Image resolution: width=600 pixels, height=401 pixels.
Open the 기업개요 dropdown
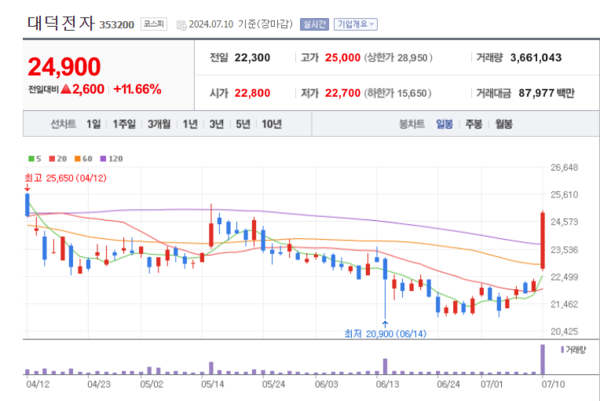(x=355, y=24)
